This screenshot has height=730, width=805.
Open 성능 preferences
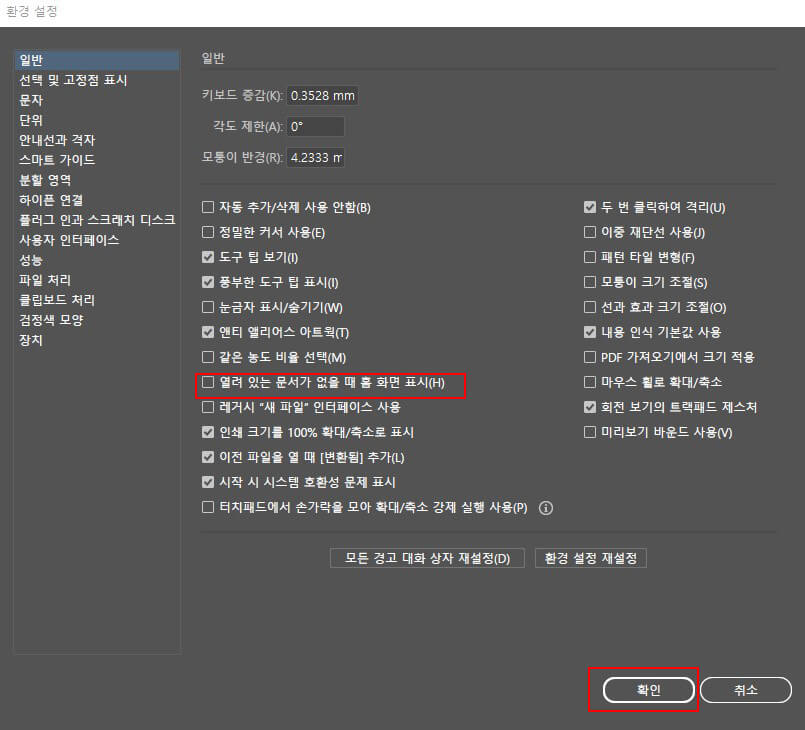[97, 260]
